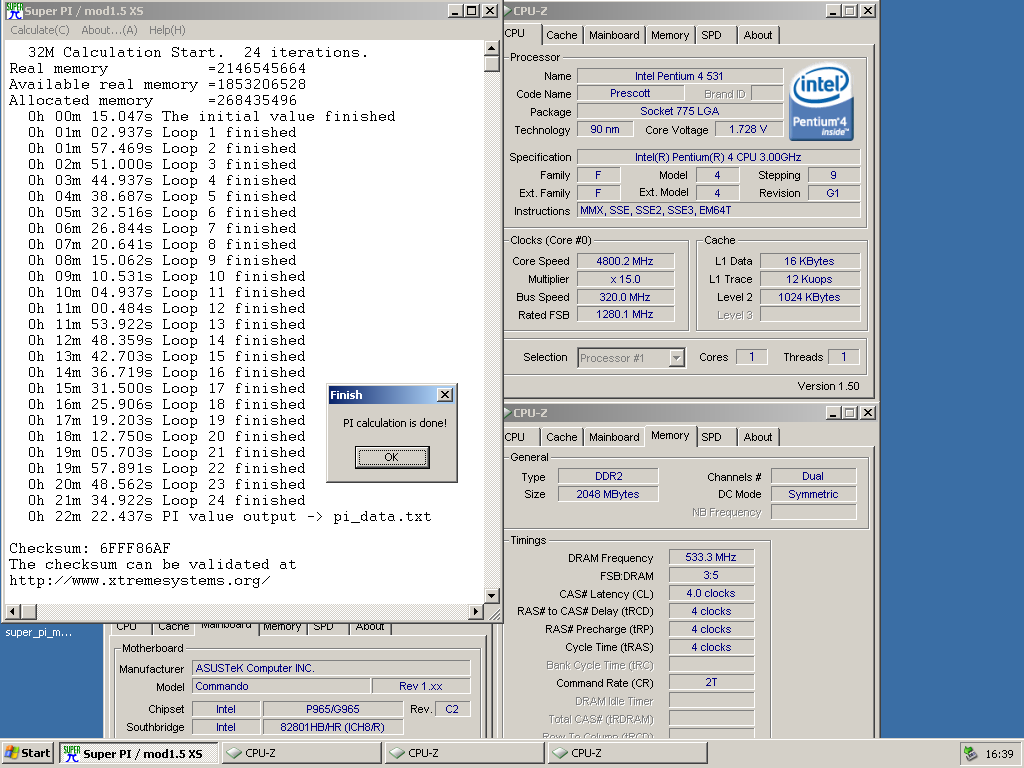The height and width of the screenshot is (768, 1024).
Task: Minimize the Super PI window
Action: tap(455, 11)
